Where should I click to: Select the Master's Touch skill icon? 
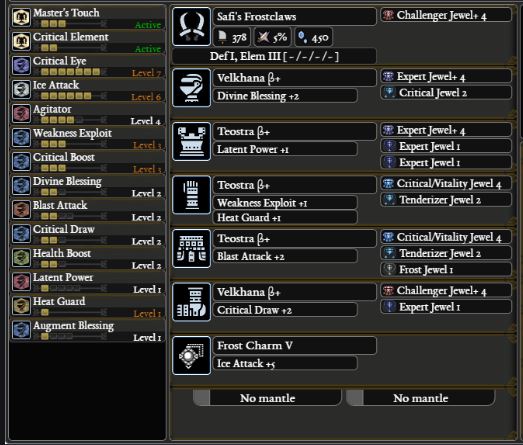pos(21,17)
